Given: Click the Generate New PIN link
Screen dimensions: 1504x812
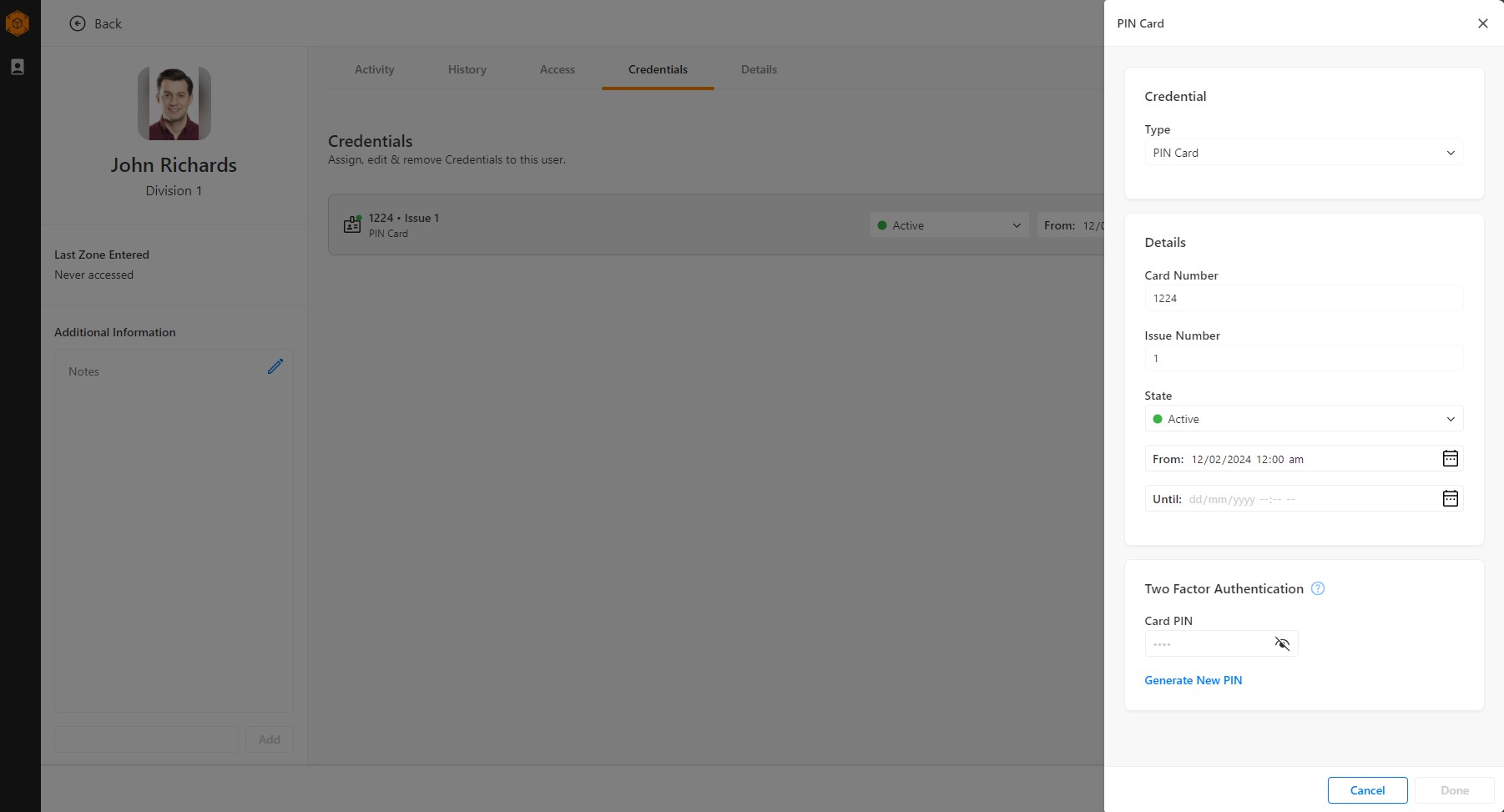Looking at the screenshot, I should tap(1193, 680).
